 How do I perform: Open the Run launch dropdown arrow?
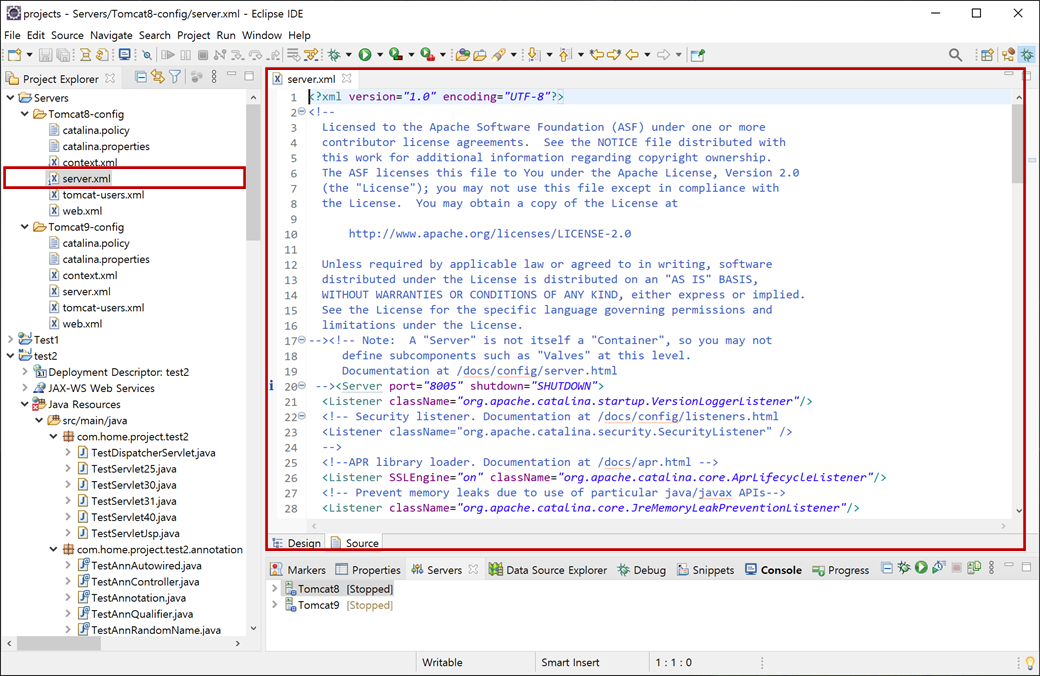click(379, 55)
